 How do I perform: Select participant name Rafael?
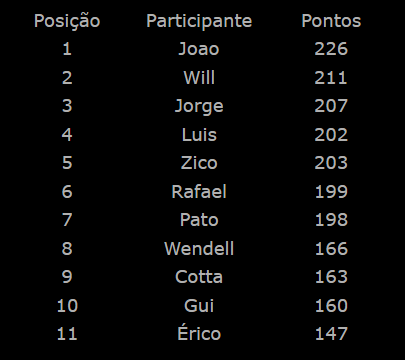(x=199, y=192)
